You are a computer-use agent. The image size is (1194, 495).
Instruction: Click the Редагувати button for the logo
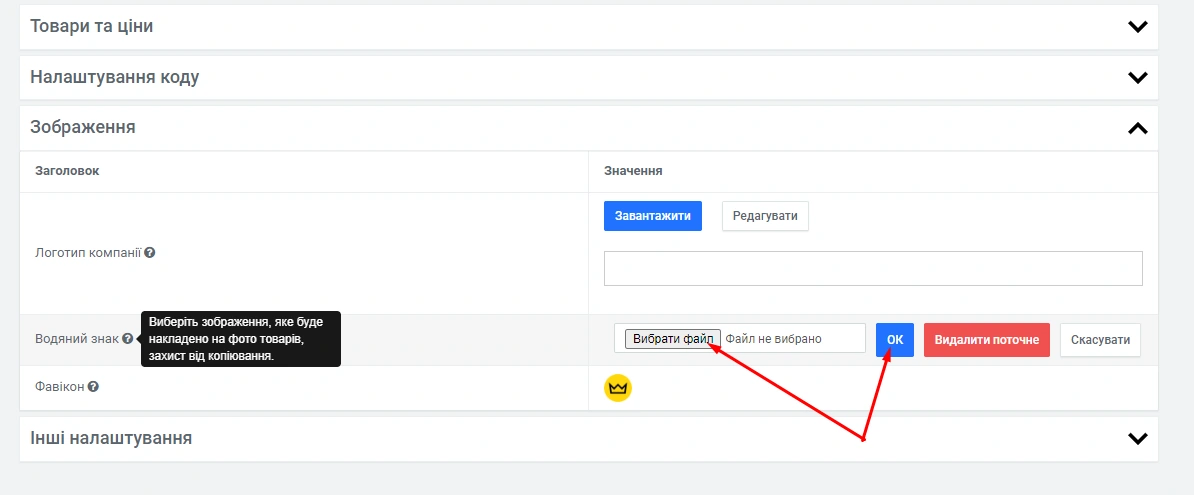pos(765,216)
